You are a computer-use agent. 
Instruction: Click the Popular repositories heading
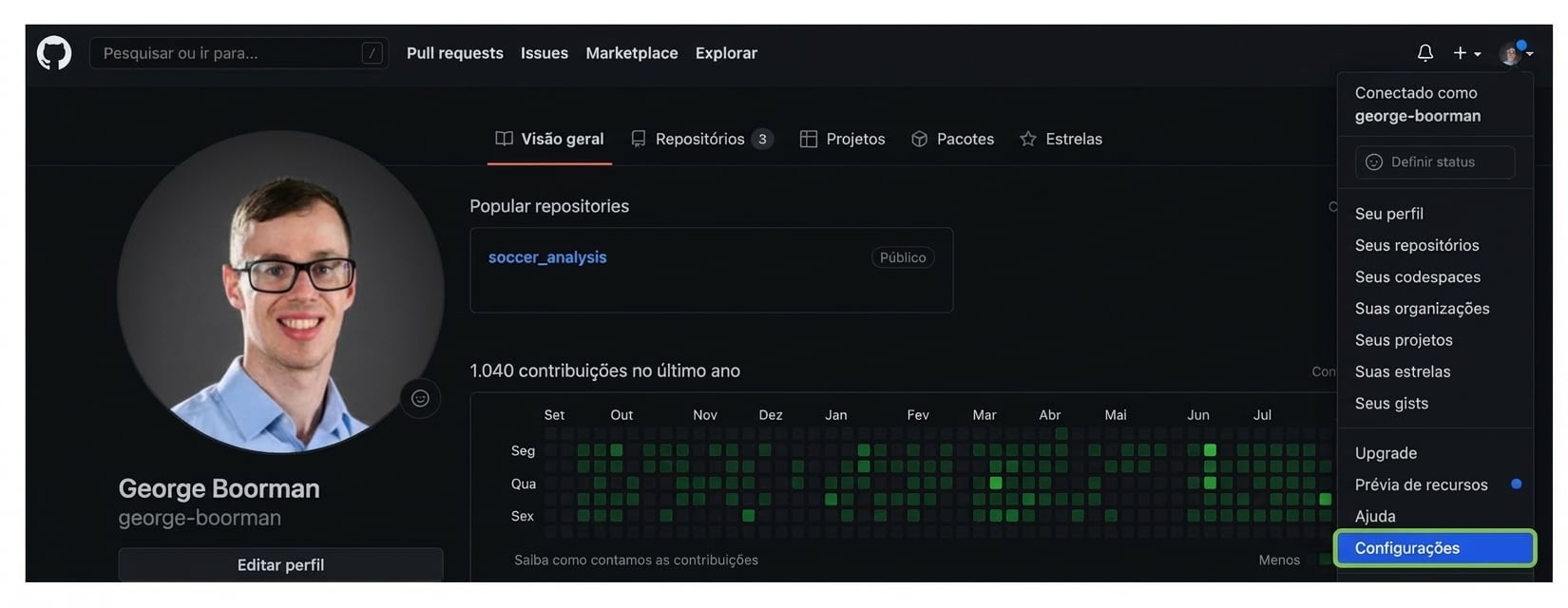click(x=549, y=206)
